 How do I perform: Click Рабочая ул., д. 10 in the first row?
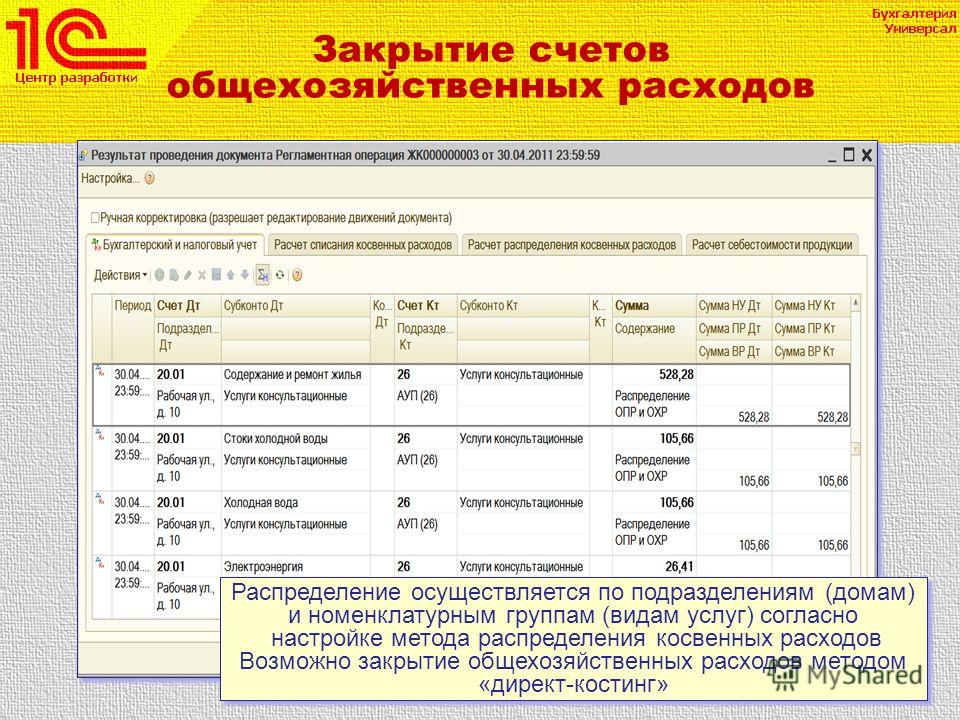pos(186,404)
